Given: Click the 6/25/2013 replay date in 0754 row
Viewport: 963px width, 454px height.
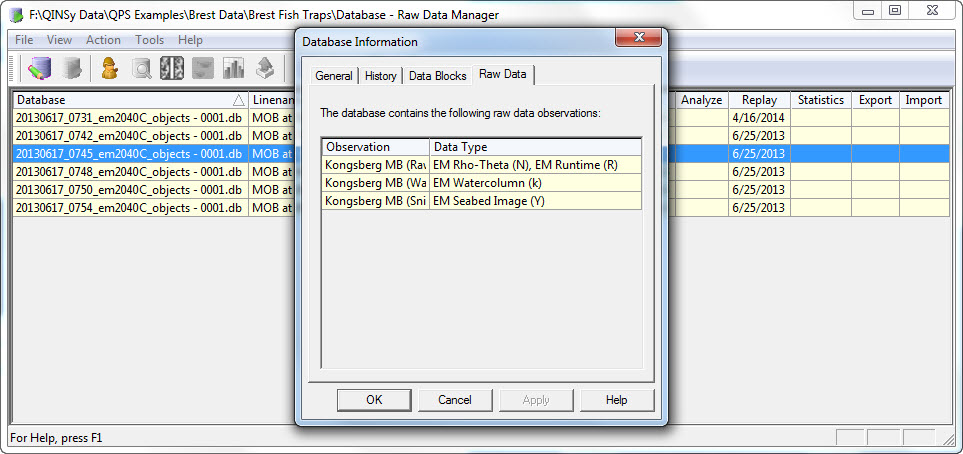Looking at the screenshot, I should pos(759,208).
